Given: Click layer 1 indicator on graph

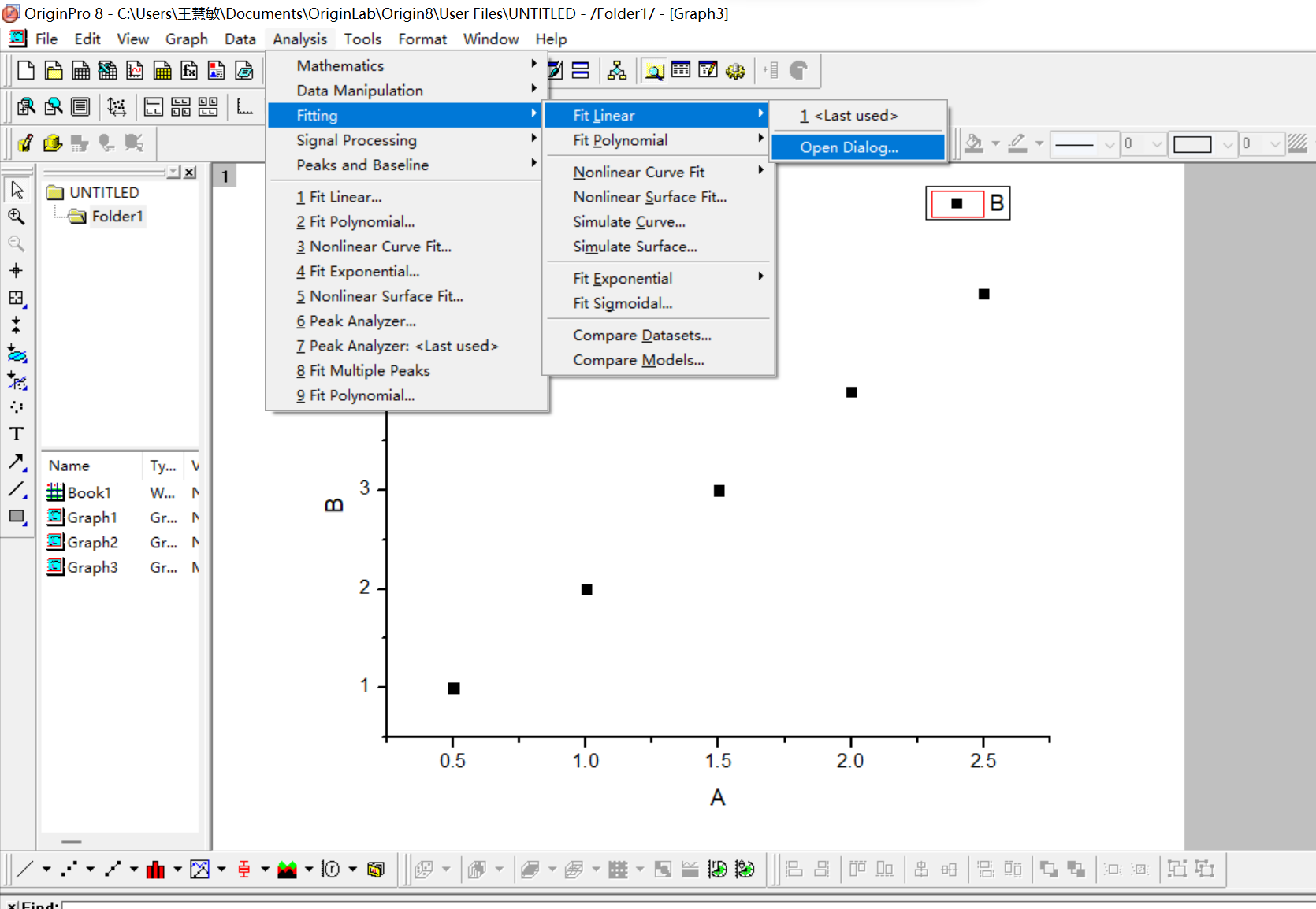Looking at the screenshot, I should (x=225, y=176).
